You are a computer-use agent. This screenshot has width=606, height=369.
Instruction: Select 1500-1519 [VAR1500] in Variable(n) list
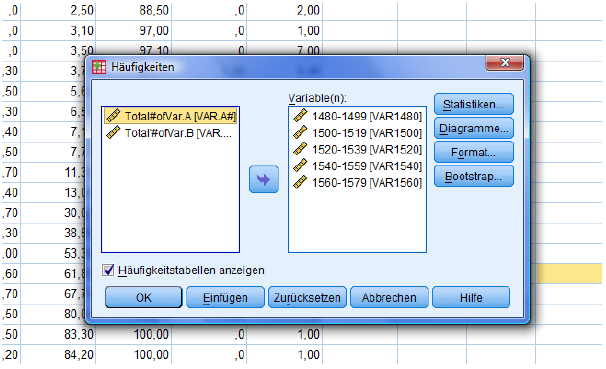[x=357, y=133]
